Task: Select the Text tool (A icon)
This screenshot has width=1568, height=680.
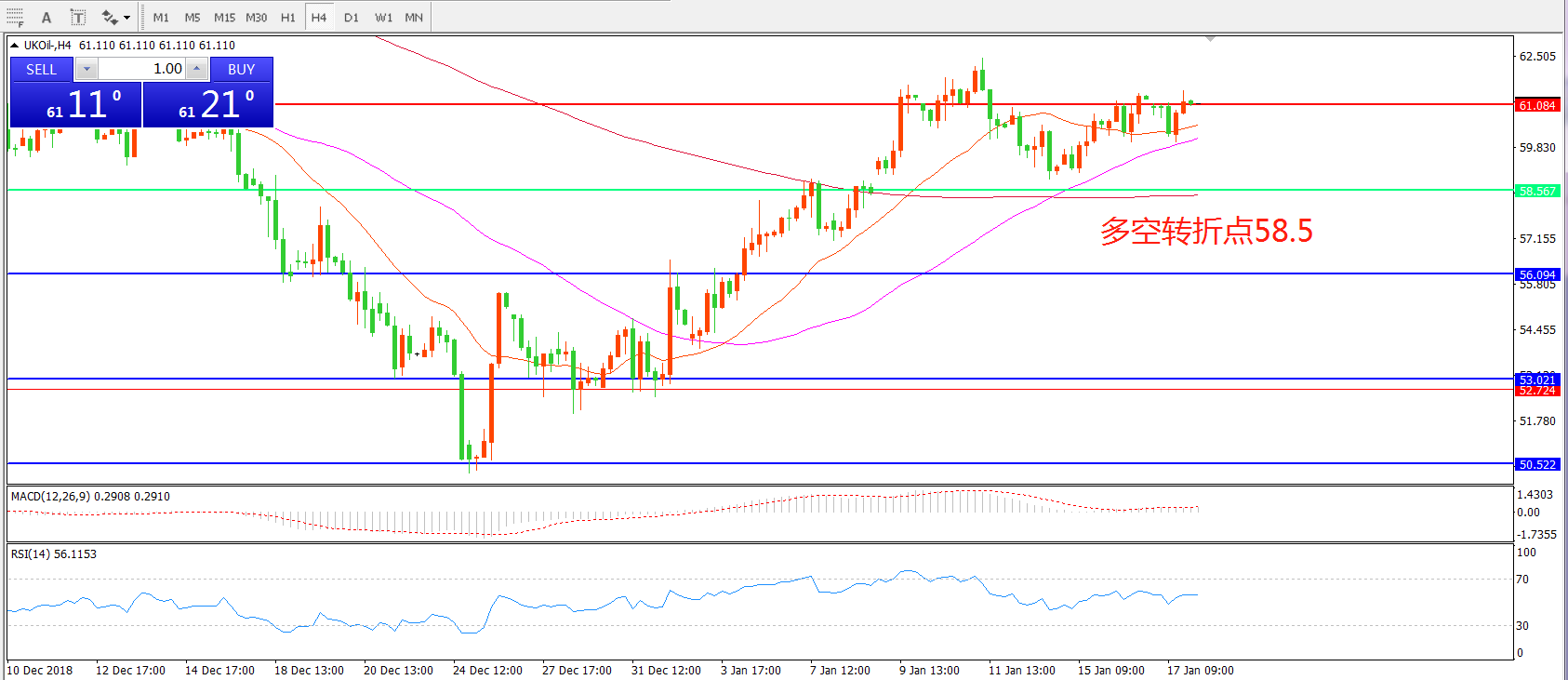Action: tap(47, 18)
